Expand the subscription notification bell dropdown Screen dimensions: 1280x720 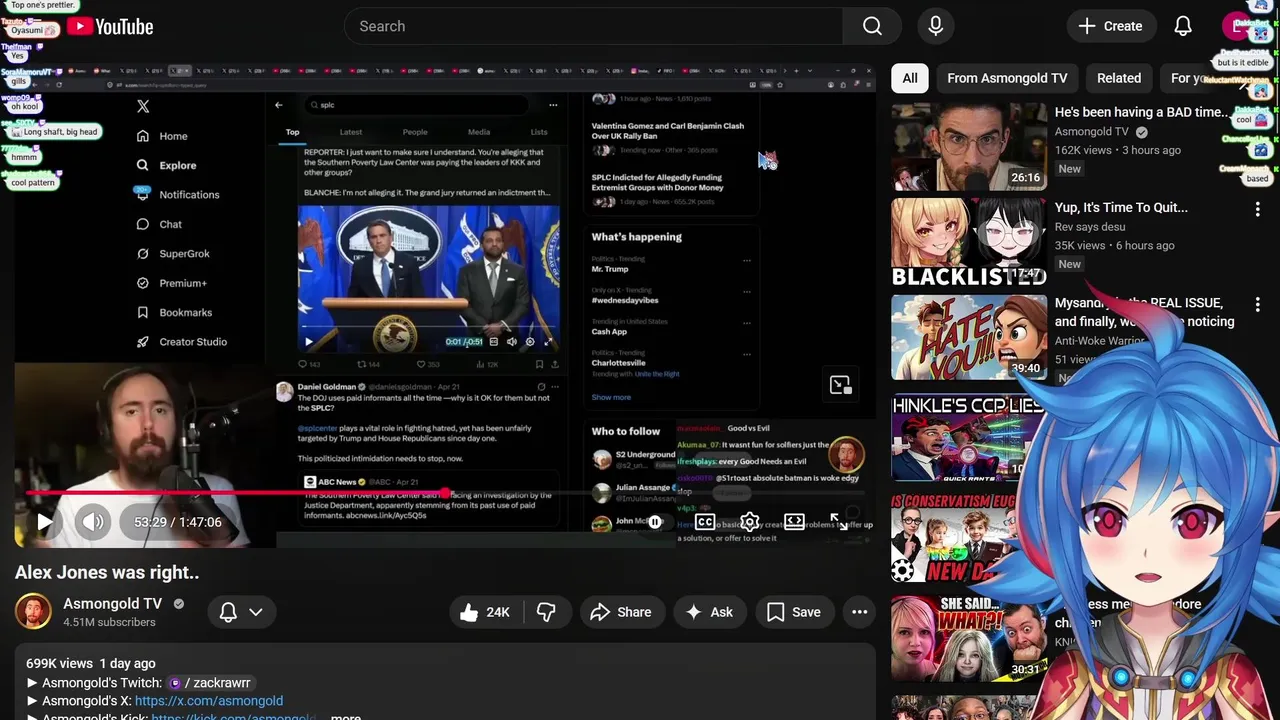coord(241,612)
